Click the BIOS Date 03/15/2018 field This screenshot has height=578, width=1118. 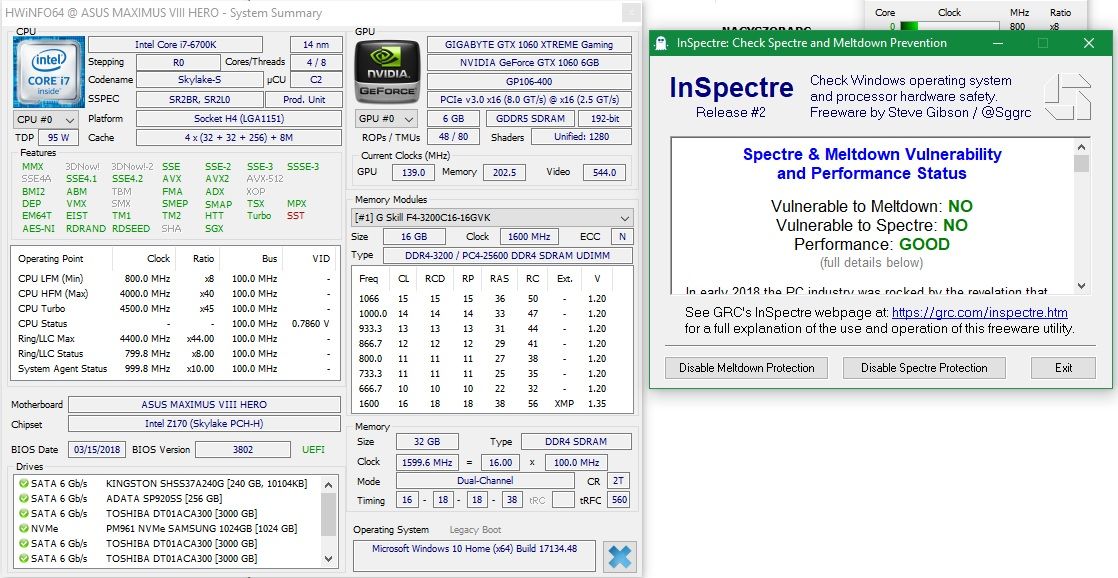click(x=98, y=450)
